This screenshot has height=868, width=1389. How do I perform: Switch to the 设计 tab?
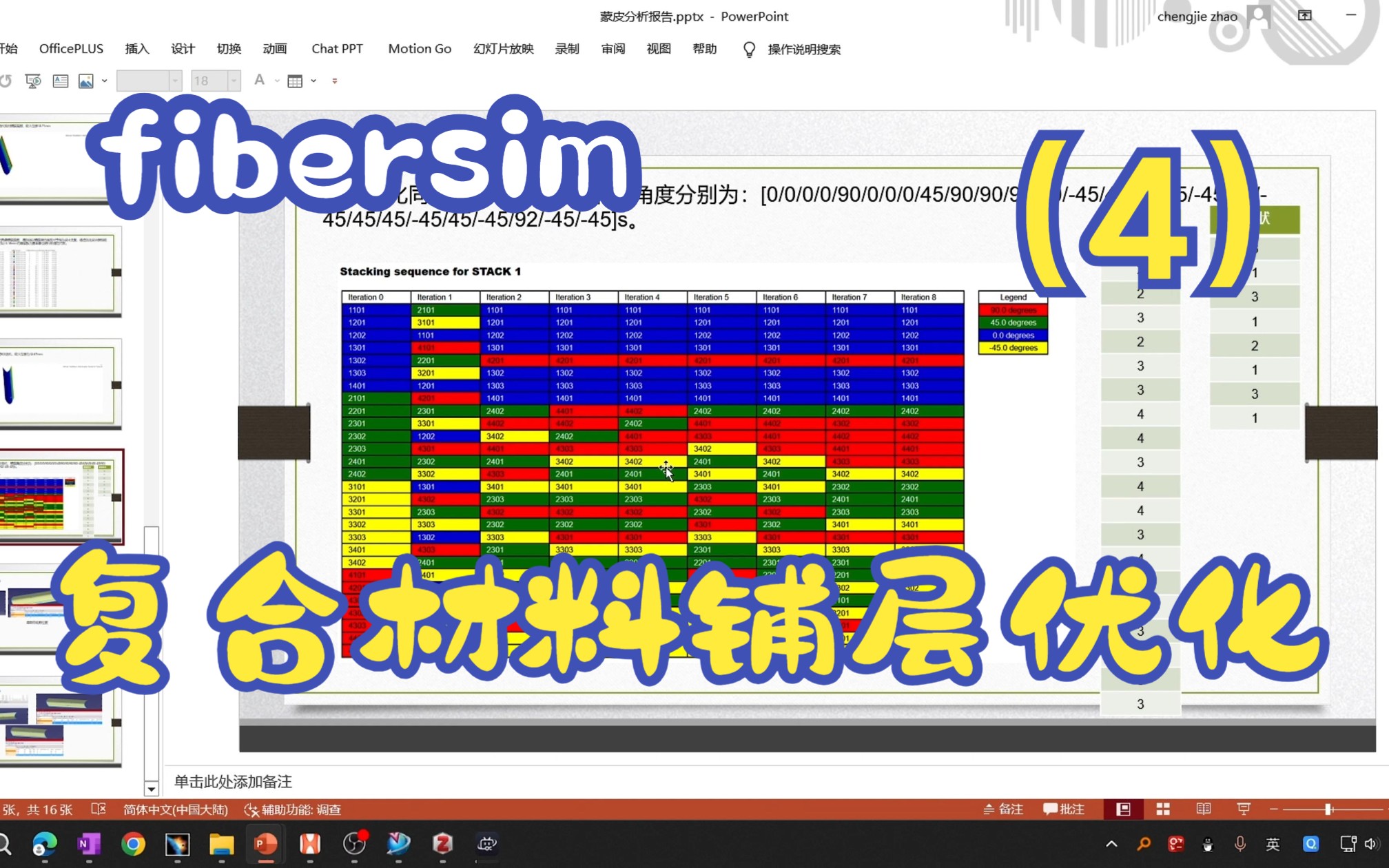tap(183, 48)
